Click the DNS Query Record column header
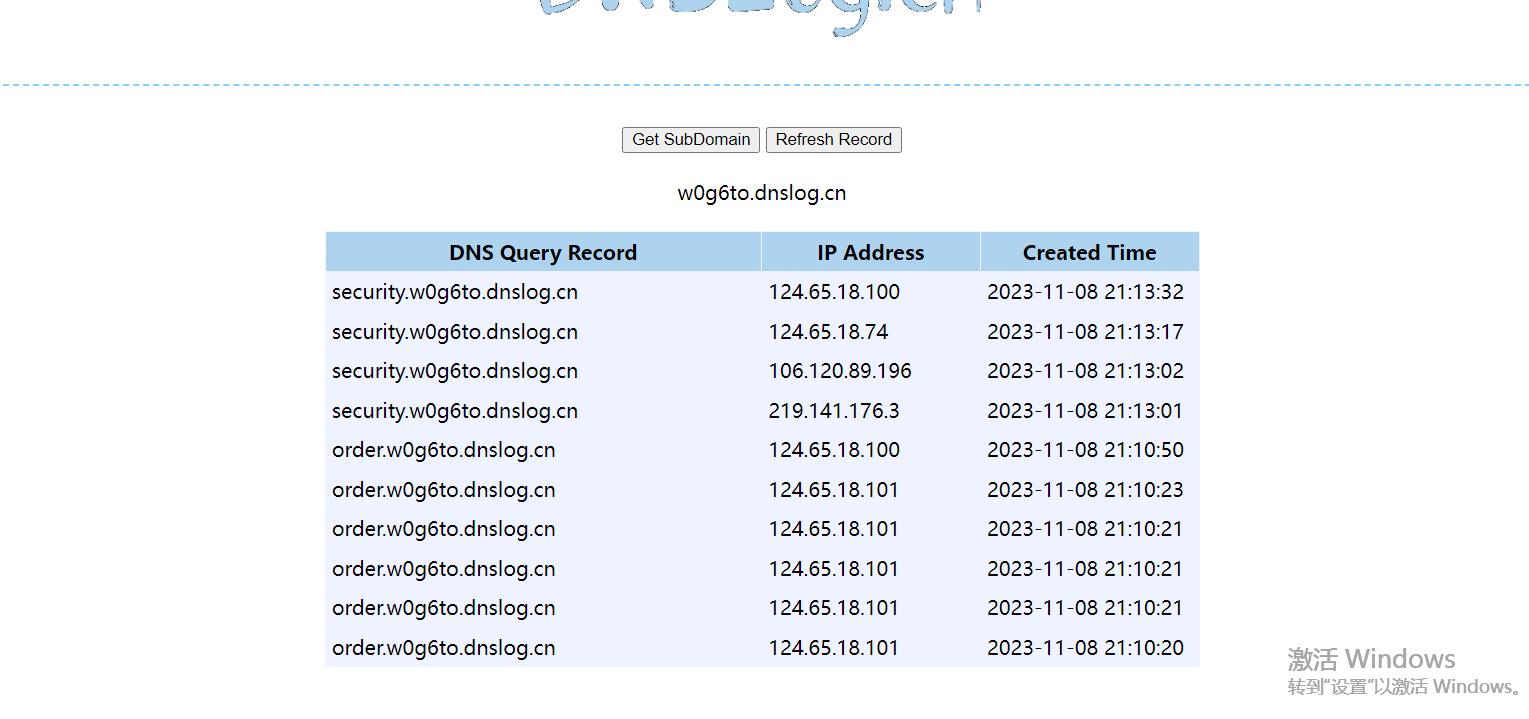 (543, 252)
